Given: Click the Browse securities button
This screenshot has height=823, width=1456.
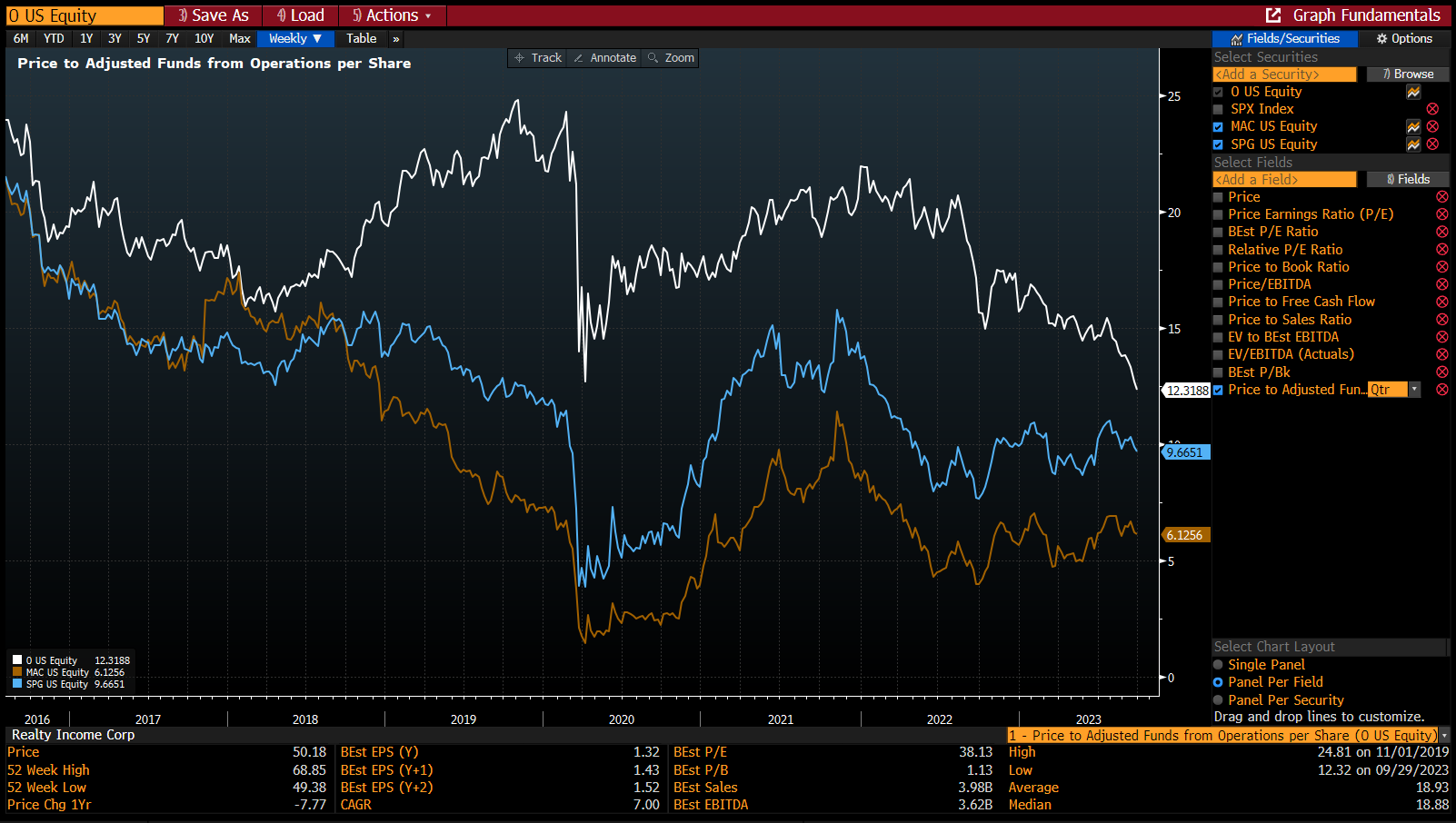Looking at the screenshot, I should [1408, 74].
